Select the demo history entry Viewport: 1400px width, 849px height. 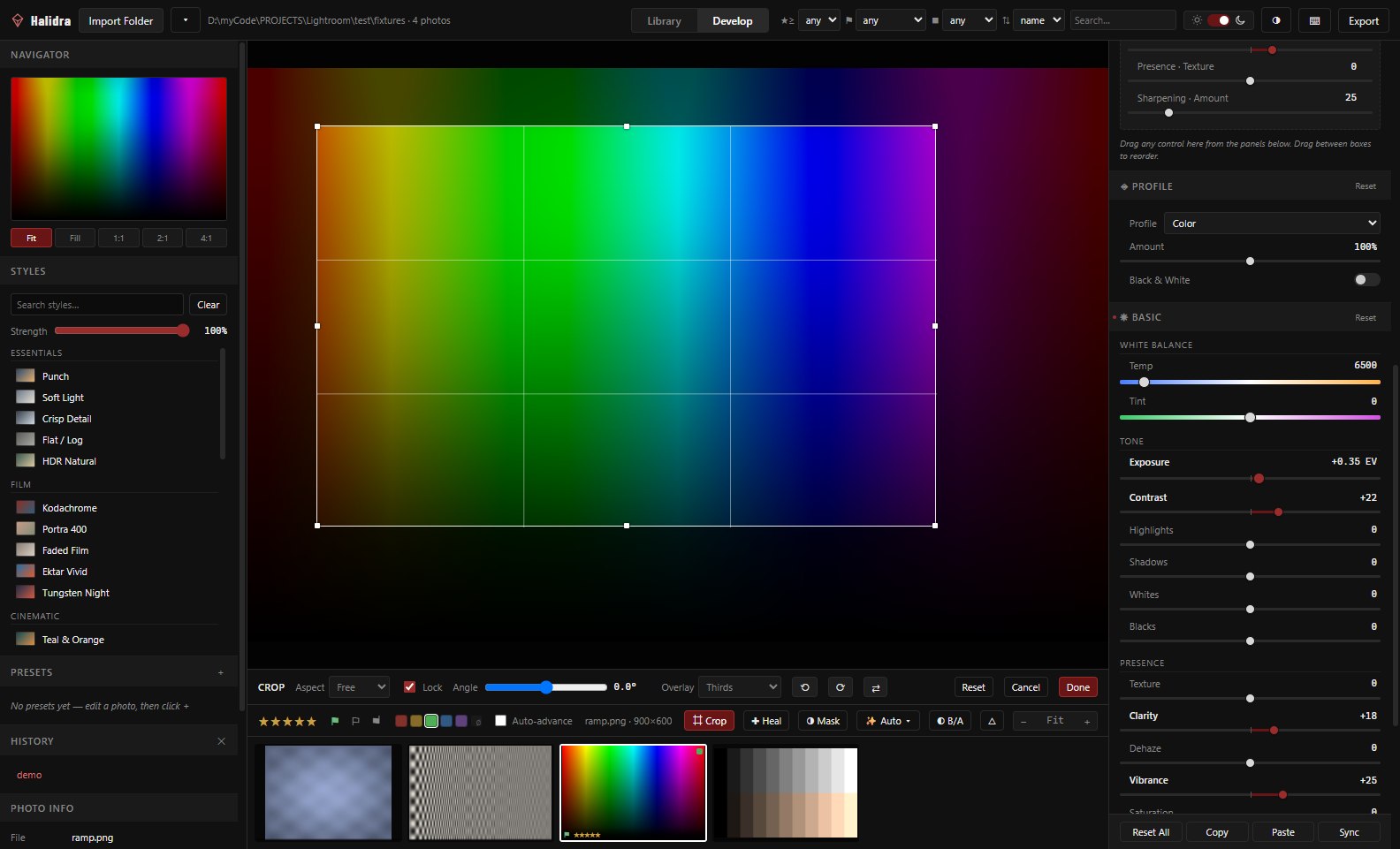[x=29, y=775]
